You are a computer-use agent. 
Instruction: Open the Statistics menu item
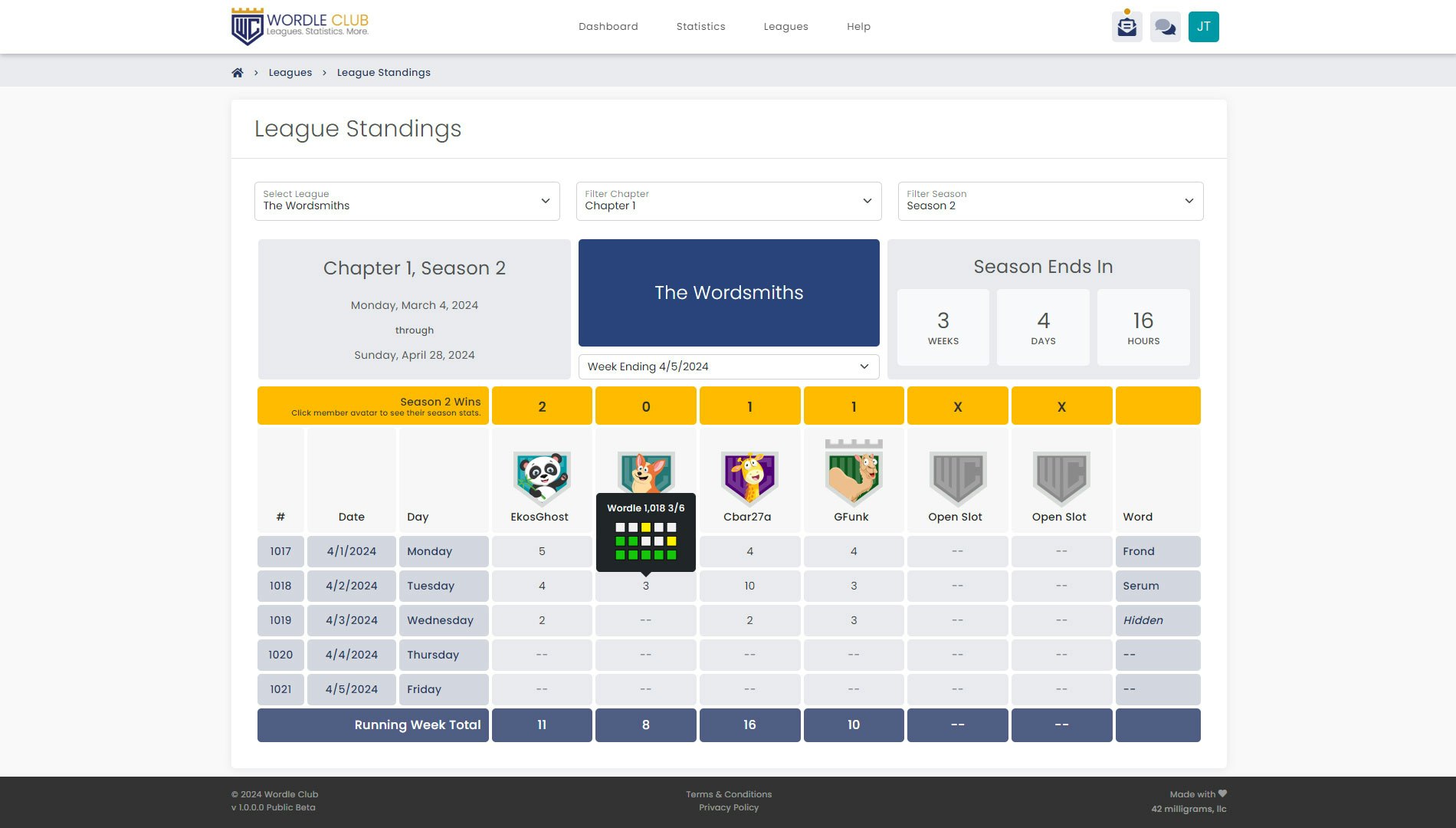[x=700, y=27]
